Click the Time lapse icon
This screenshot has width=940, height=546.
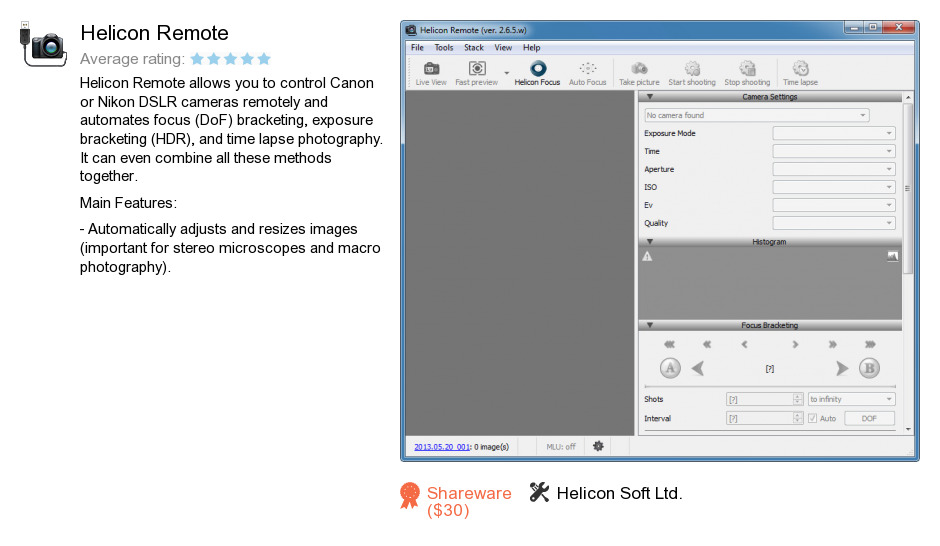coord(800,74)
